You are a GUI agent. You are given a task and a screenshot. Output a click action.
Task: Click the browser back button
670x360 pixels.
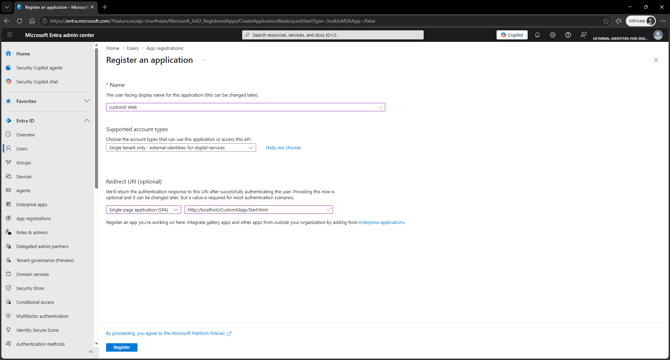(x=7, y=21)
